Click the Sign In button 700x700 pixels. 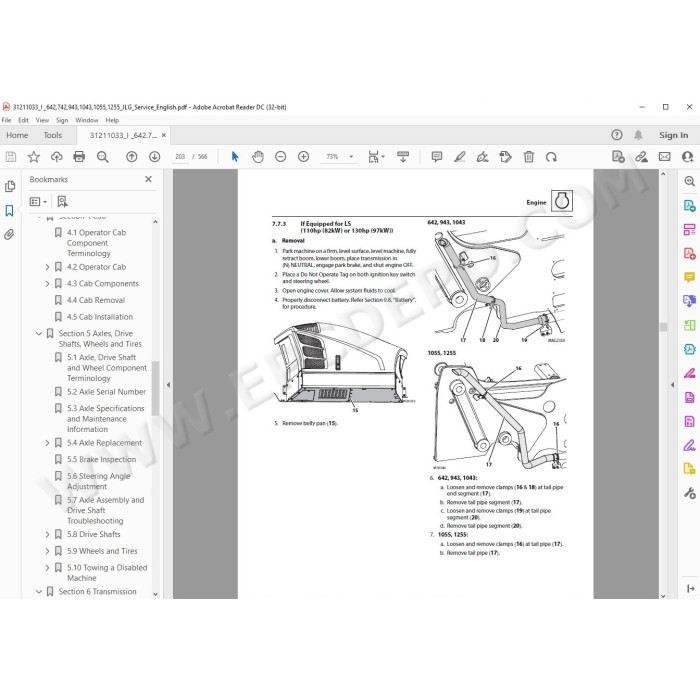[673, 135]
